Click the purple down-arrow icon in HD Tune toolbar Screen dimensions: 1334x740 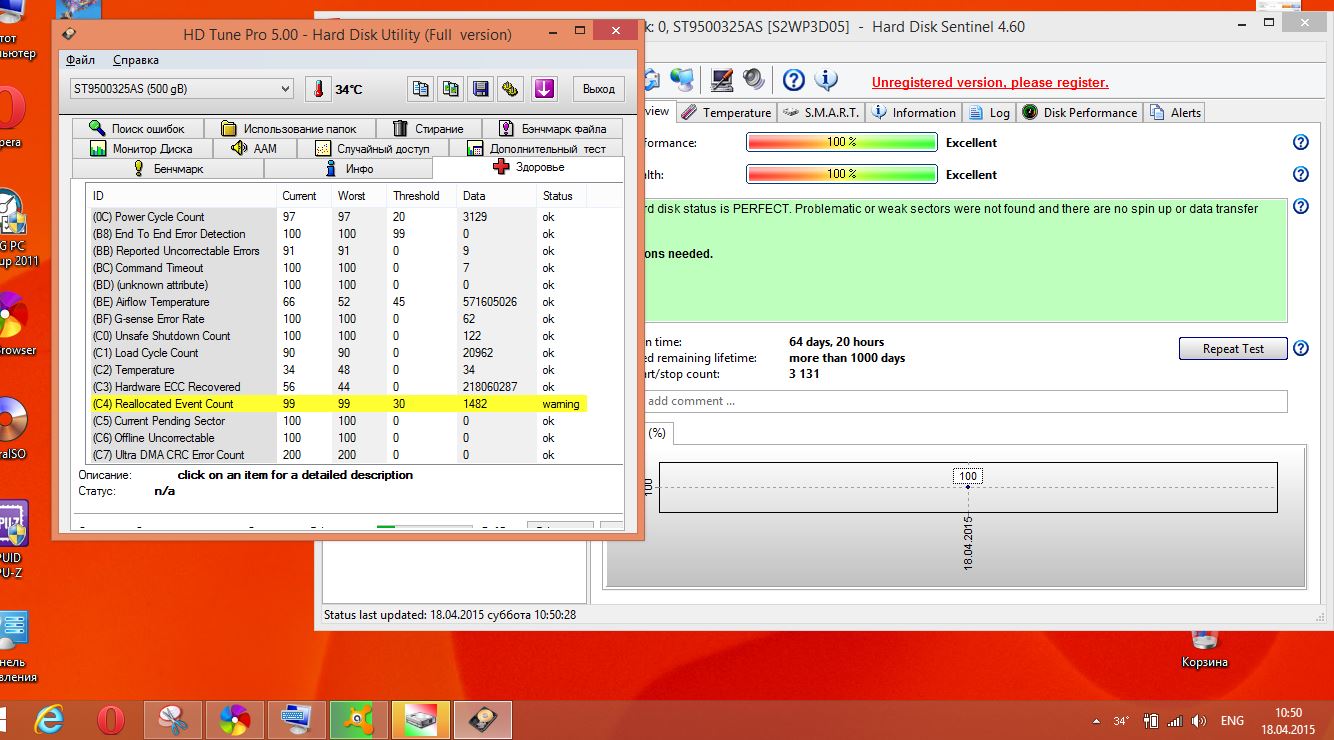tap(543, 89)
